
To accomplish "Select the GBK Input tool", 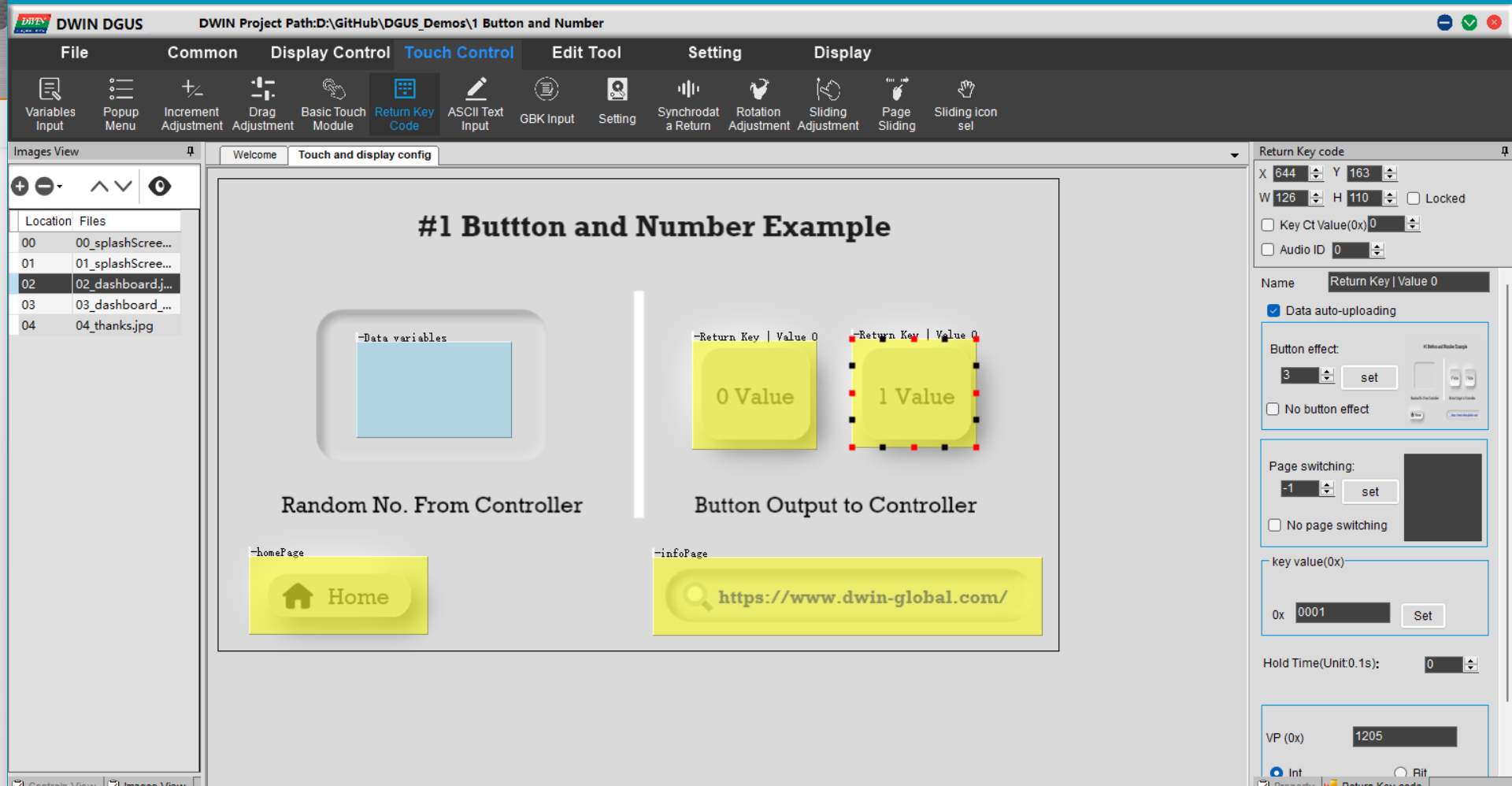I will pyautogui.click(x=547, y=102).
